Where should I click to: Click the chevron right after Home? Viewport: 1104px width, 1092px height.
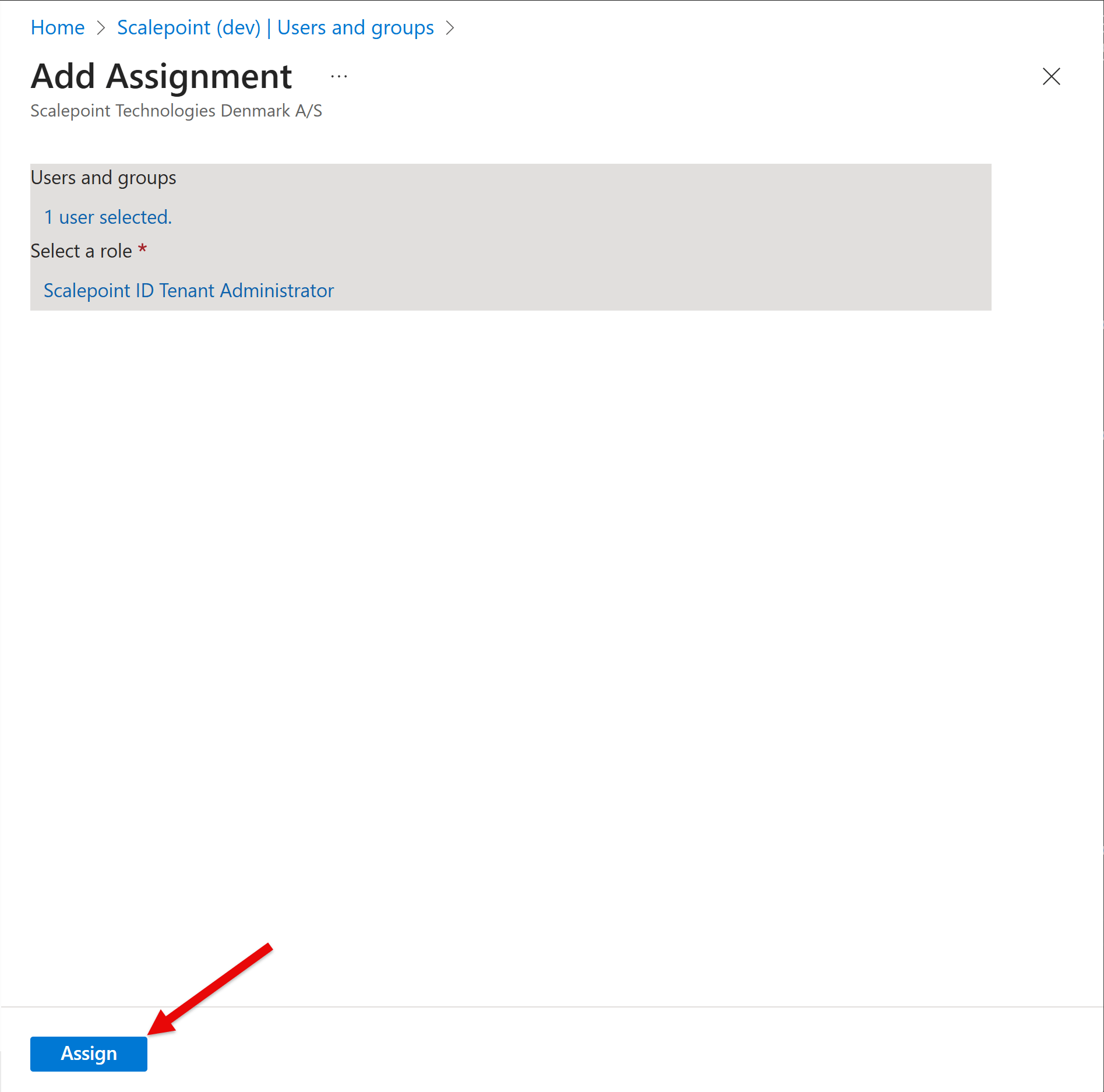click(x=101, y=27)
